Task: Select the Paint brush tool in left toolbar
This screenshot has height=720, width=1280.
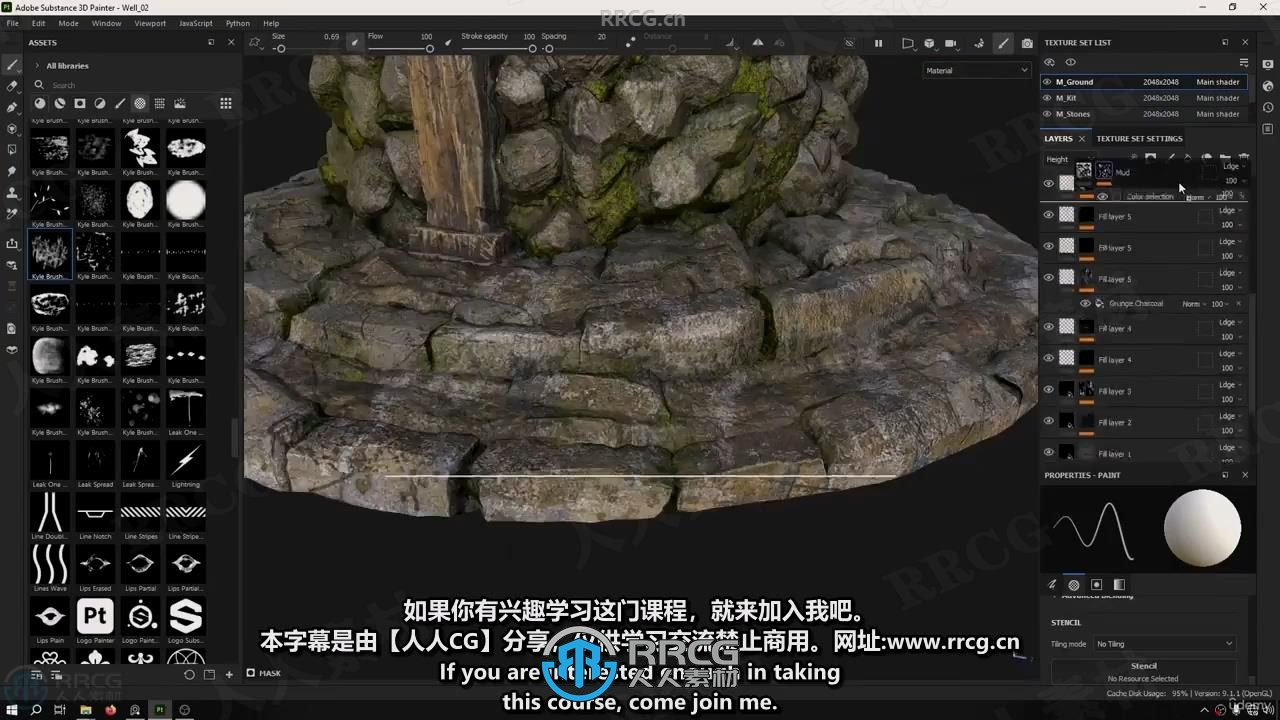Action: [12, 65]
